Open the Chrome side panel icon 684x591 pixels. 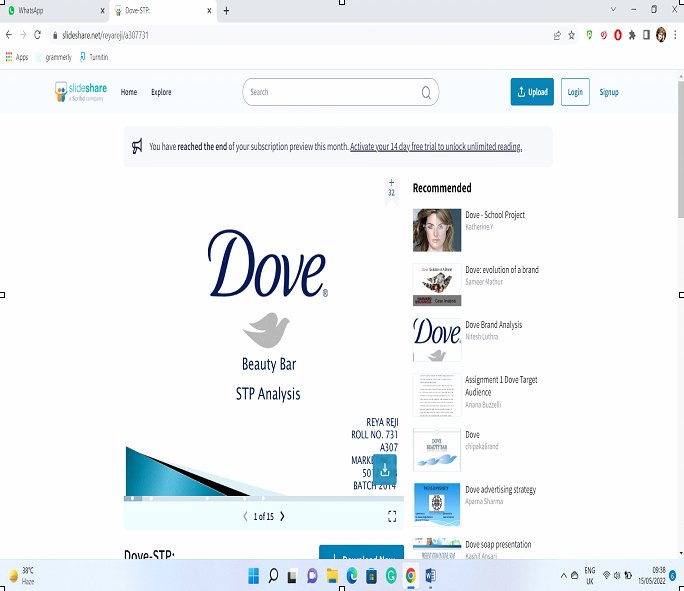click(646, 35)
